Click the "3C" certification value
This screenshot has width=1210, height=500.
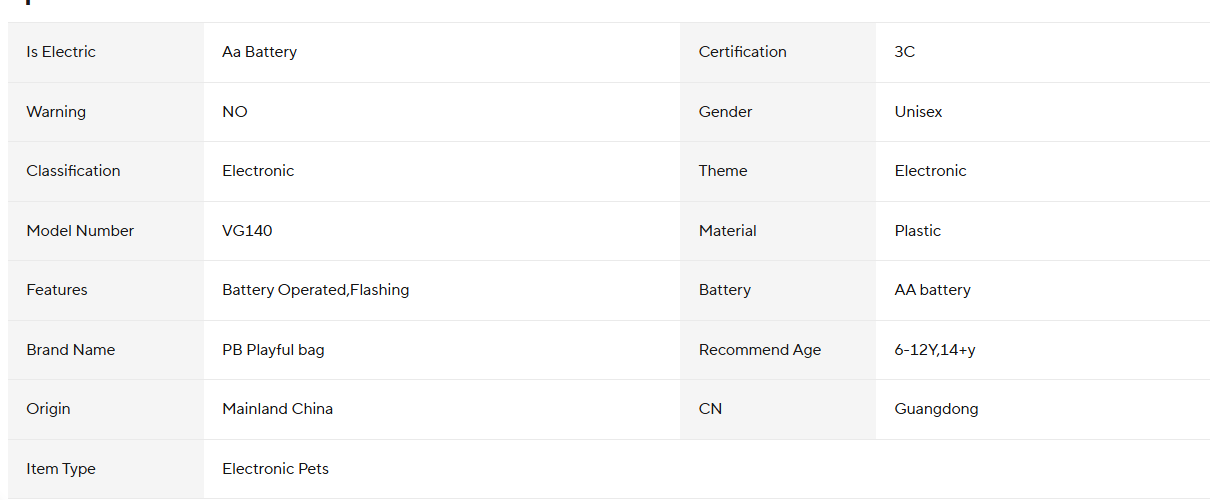click(904, 52)
